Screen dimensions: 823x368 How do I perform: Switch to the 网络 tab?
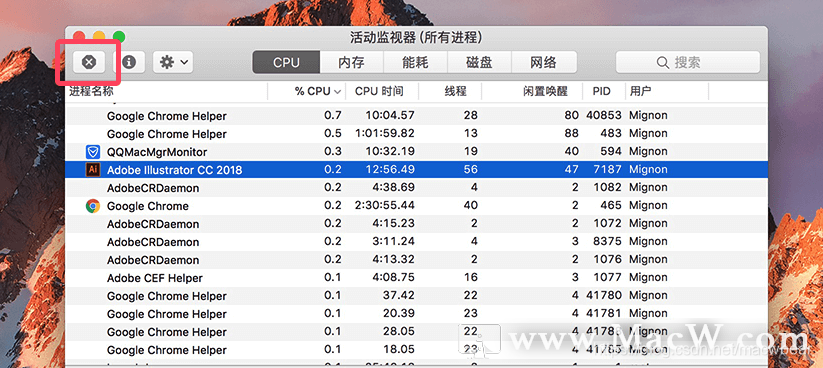[544, 62]
